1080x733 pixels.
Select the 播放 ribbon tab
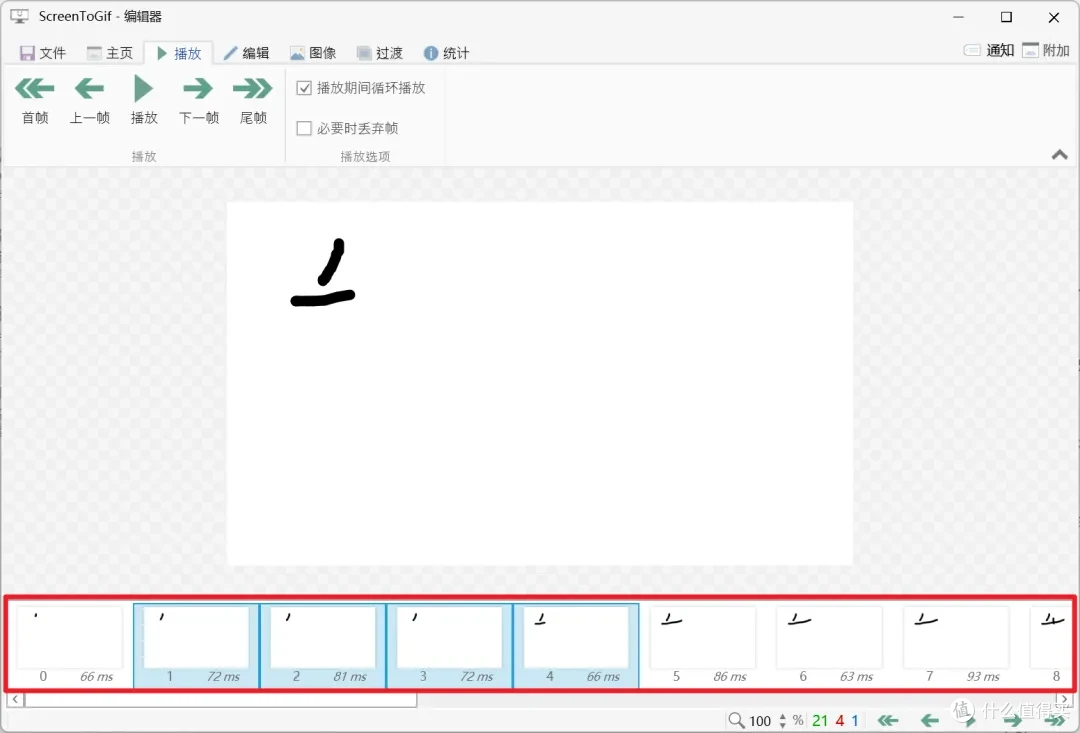pyautogui.click(x=178, y=53)
